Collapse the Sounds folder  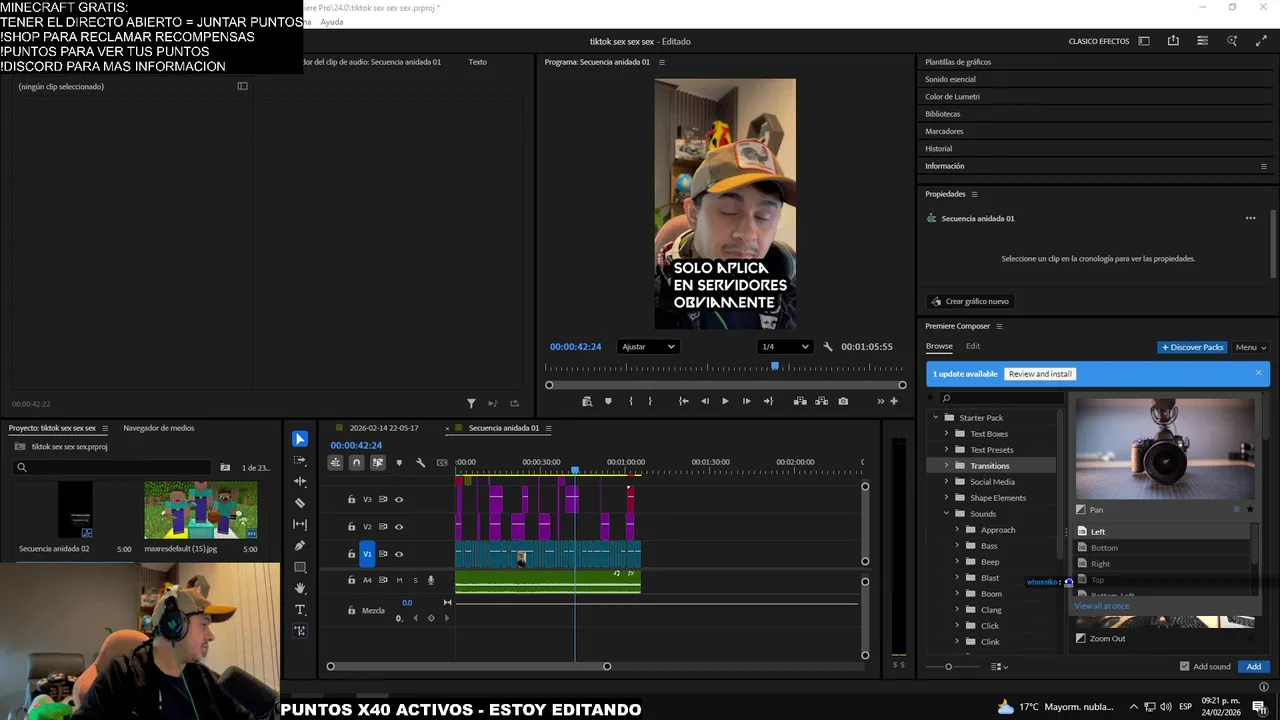click(946, 514)
